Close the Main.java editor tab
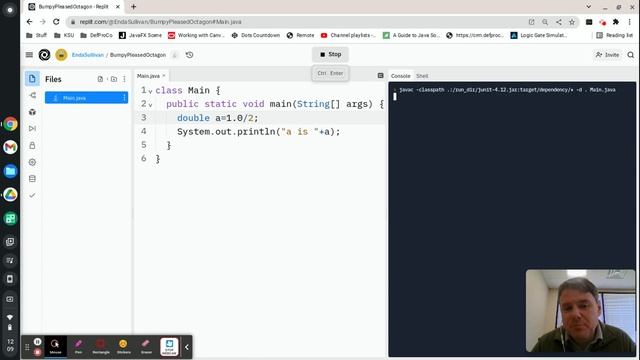This screenshot has width=640, height=360. click(x=164, y=76)
